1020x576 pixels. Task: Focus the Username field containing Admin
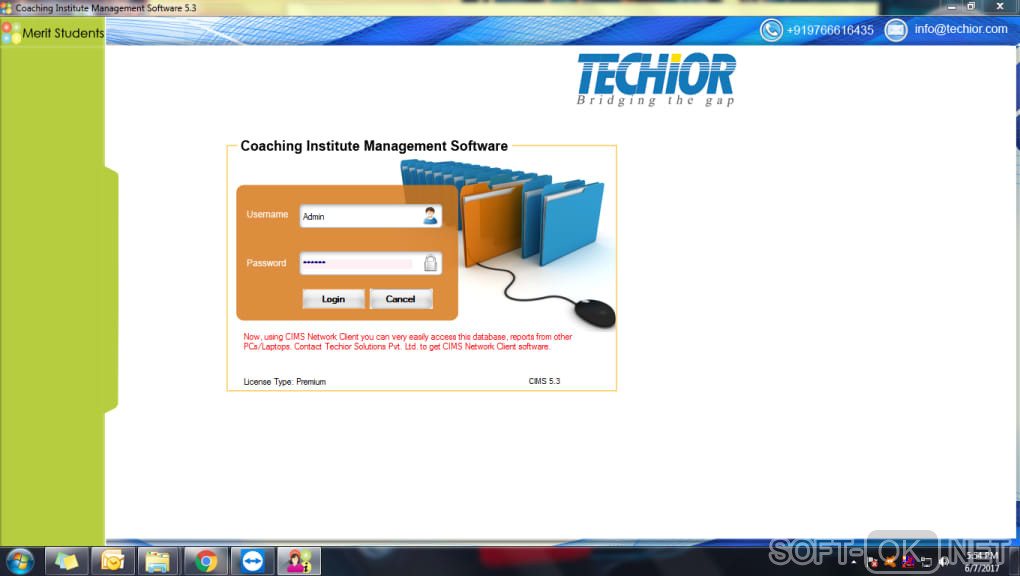coord(371,216)
